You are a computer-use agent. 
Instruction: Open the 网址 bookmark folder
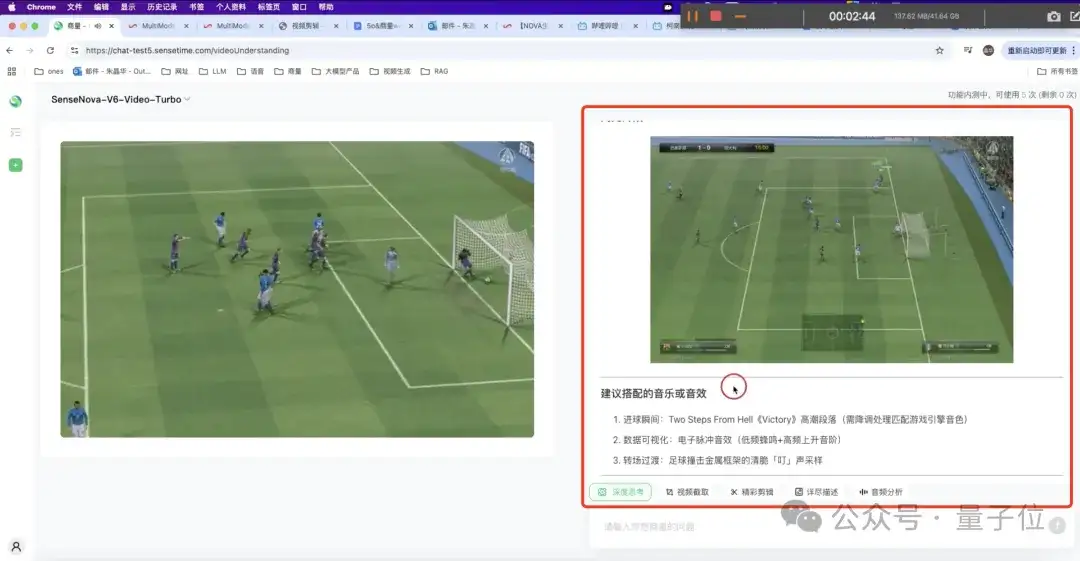[175, 71]
